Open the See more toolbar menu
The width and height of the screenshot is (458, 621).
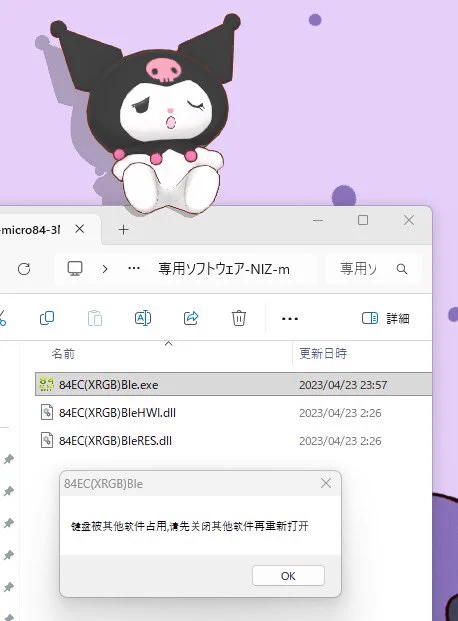coord(290,318)
